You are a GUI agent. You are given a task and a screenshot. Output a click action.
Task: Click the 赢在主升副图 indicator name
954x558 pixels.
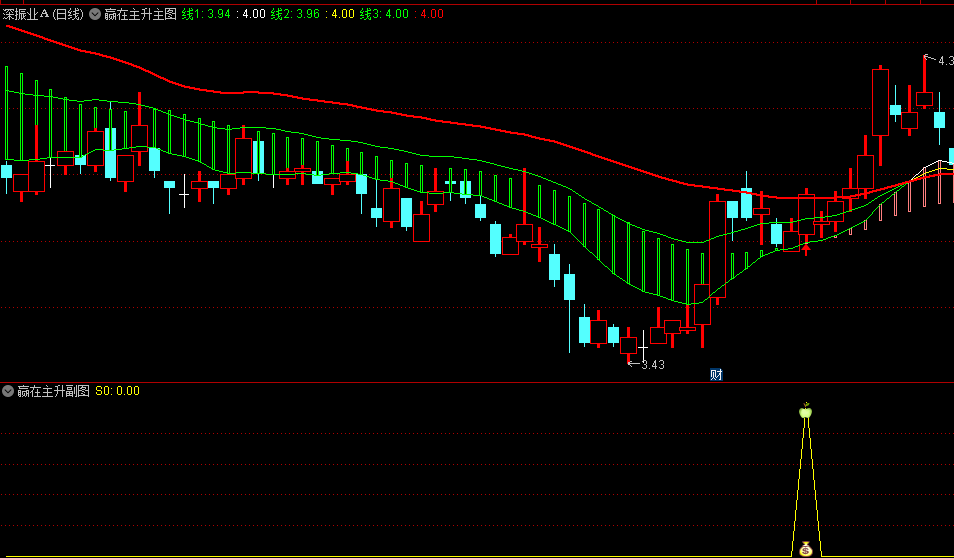click(x=54, y=391)
